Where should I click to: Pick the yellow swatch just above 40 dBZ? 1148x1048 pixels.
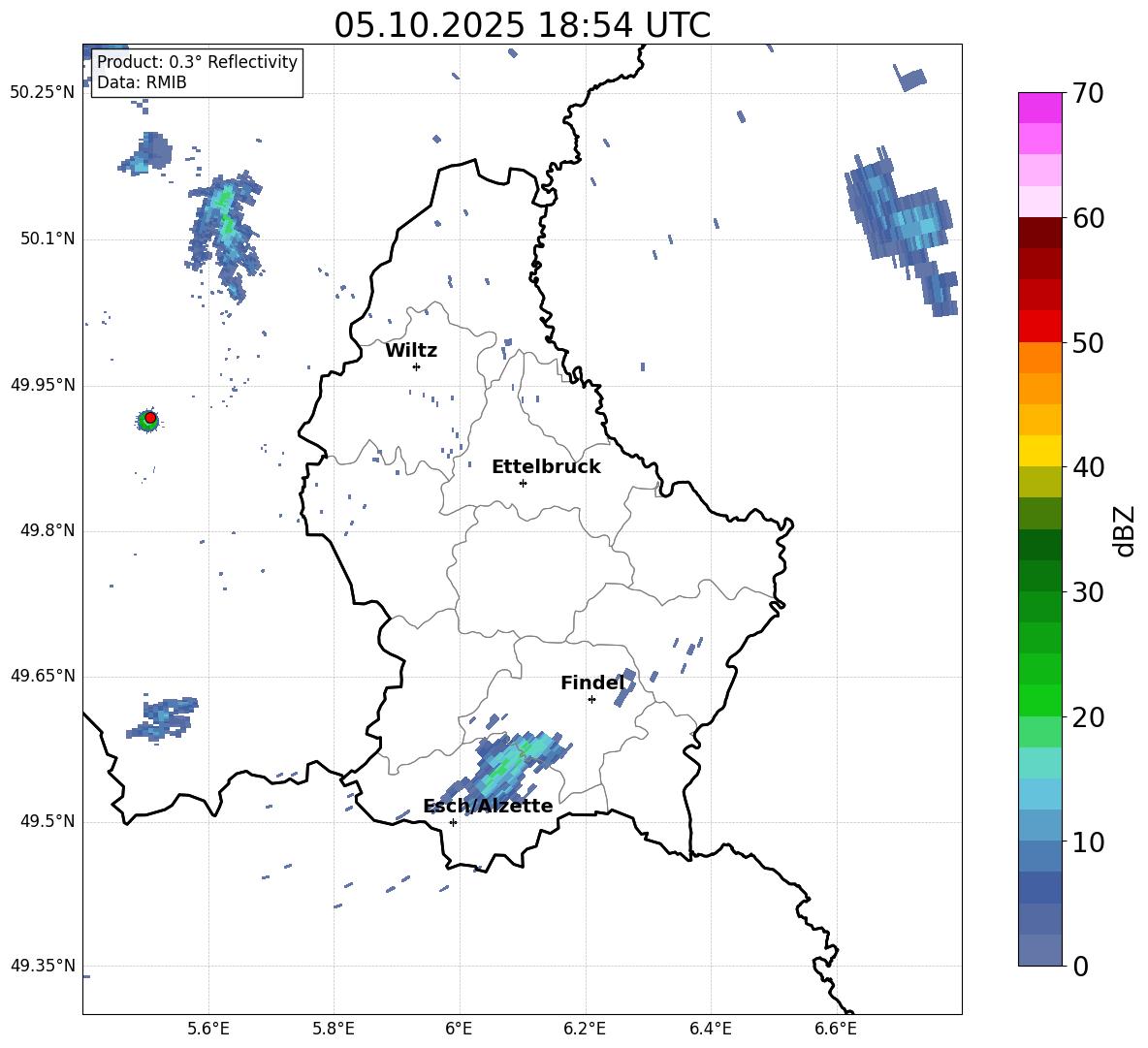tap(1039, 451)
